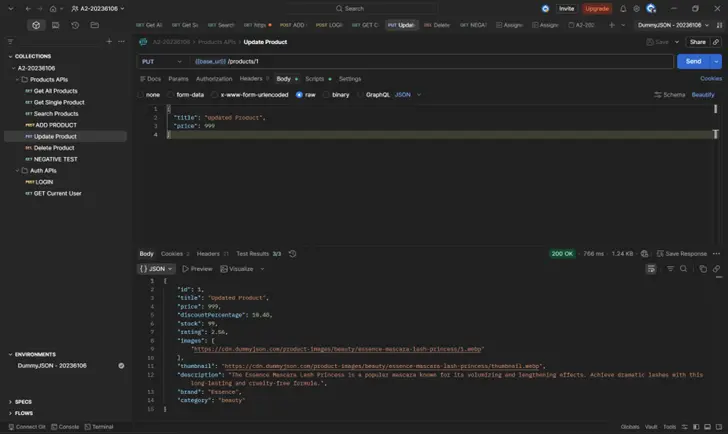728x434 pixels.
Task: Open the History clock icon in sidebar
Action: 75,25
